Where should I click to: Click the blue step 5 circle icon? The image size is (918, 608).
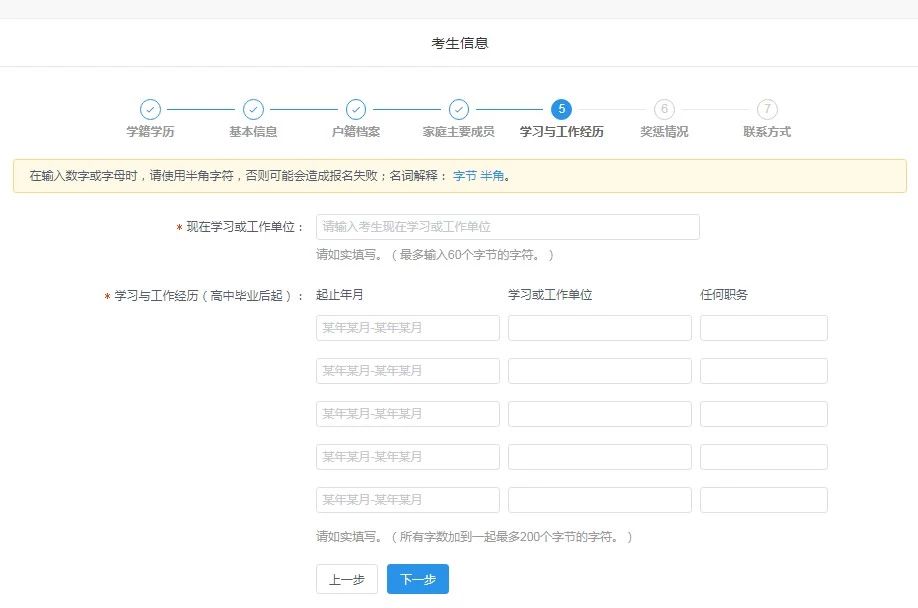[x=562, y=109]
